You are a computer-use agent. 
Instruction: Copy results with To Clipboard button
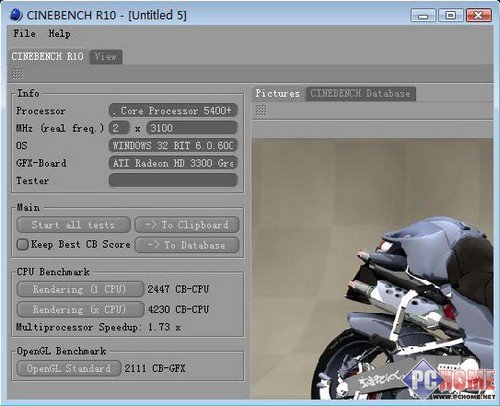click(x=187, y=225)
